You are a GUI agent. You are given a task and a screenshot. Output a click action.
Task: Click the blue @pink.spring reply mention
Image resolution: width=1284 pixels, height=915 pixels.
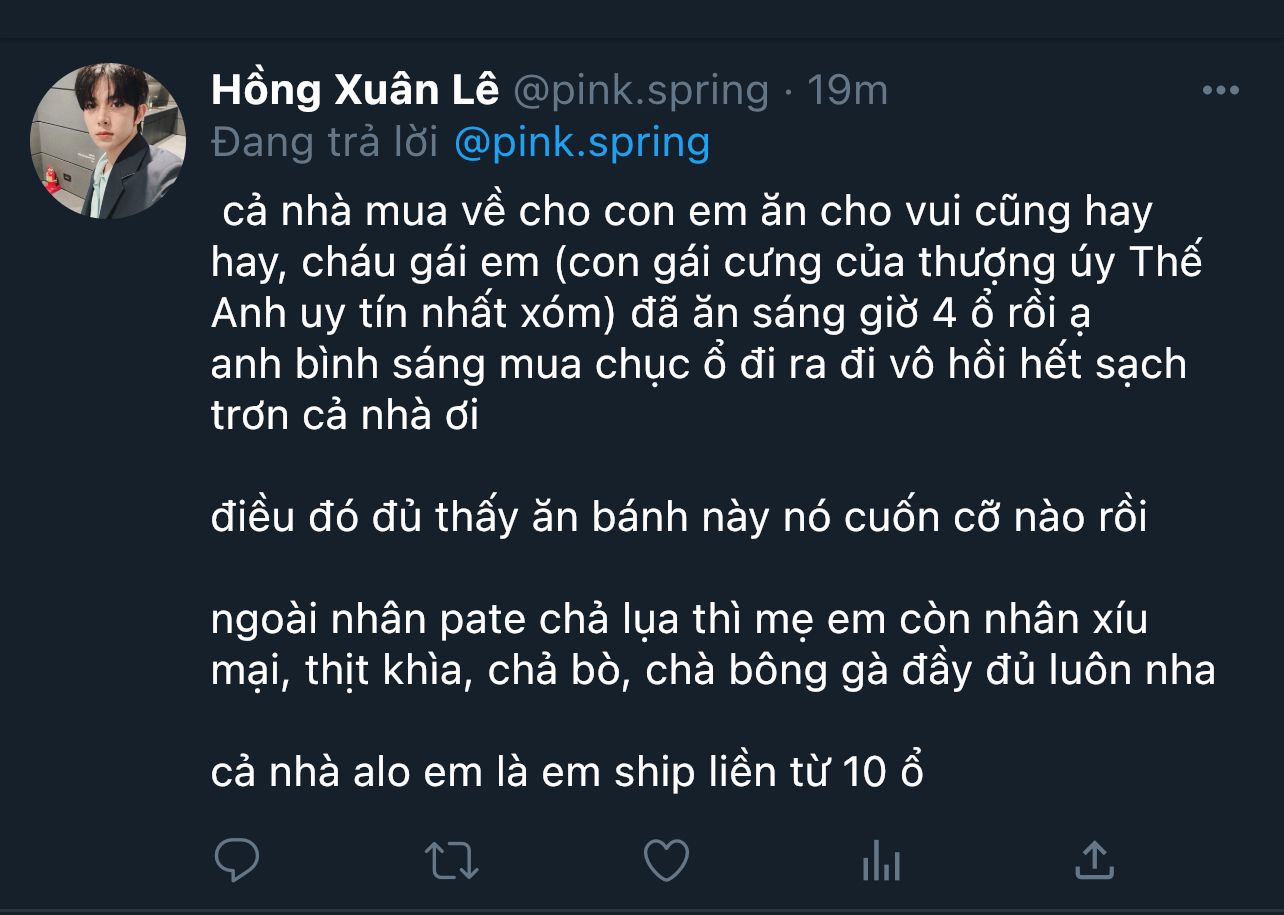[x=581, y=143]
